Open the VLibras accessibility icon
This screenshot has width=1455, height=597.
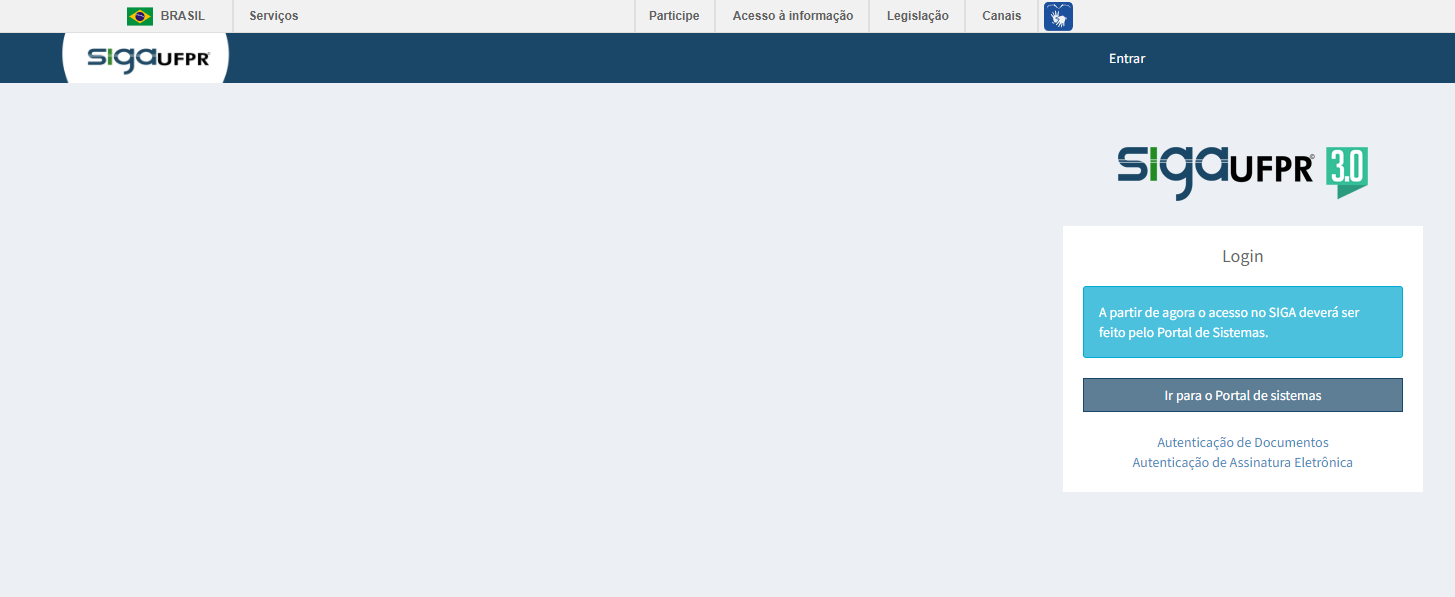point(1058,16)
